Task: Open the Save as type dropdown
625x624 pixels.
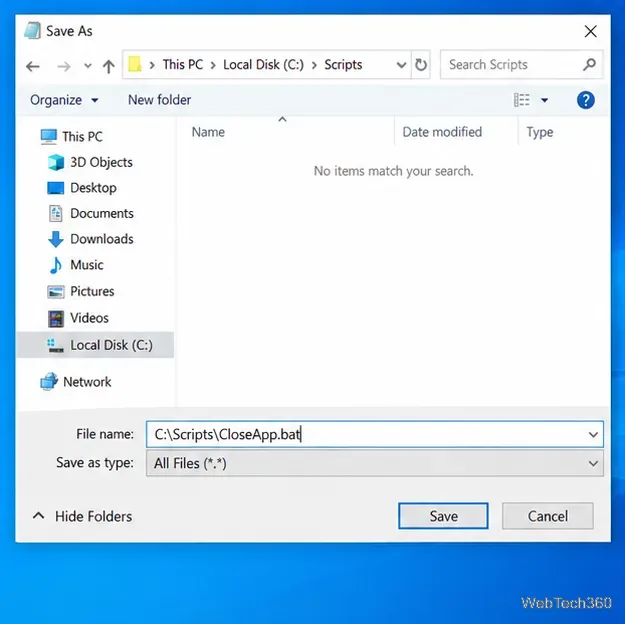Action: (x=375, y=463)
